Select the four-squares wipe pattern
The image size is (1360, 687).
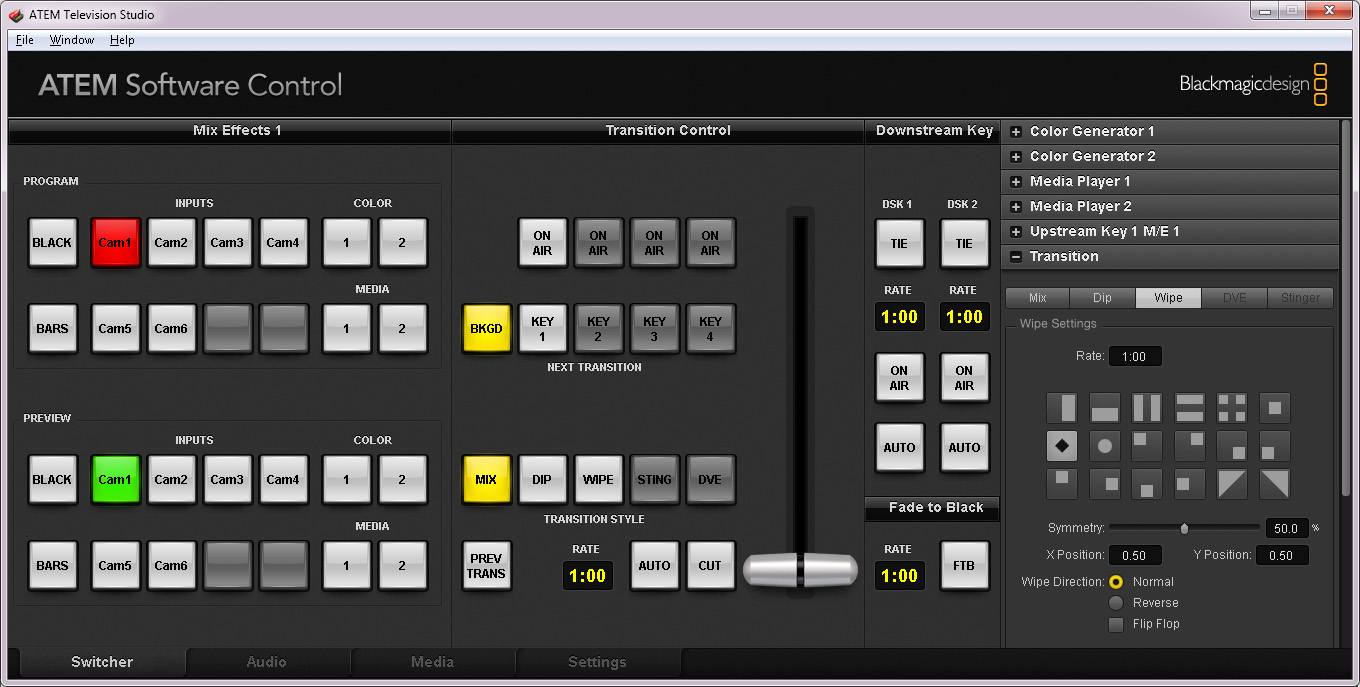(1232, 408)
